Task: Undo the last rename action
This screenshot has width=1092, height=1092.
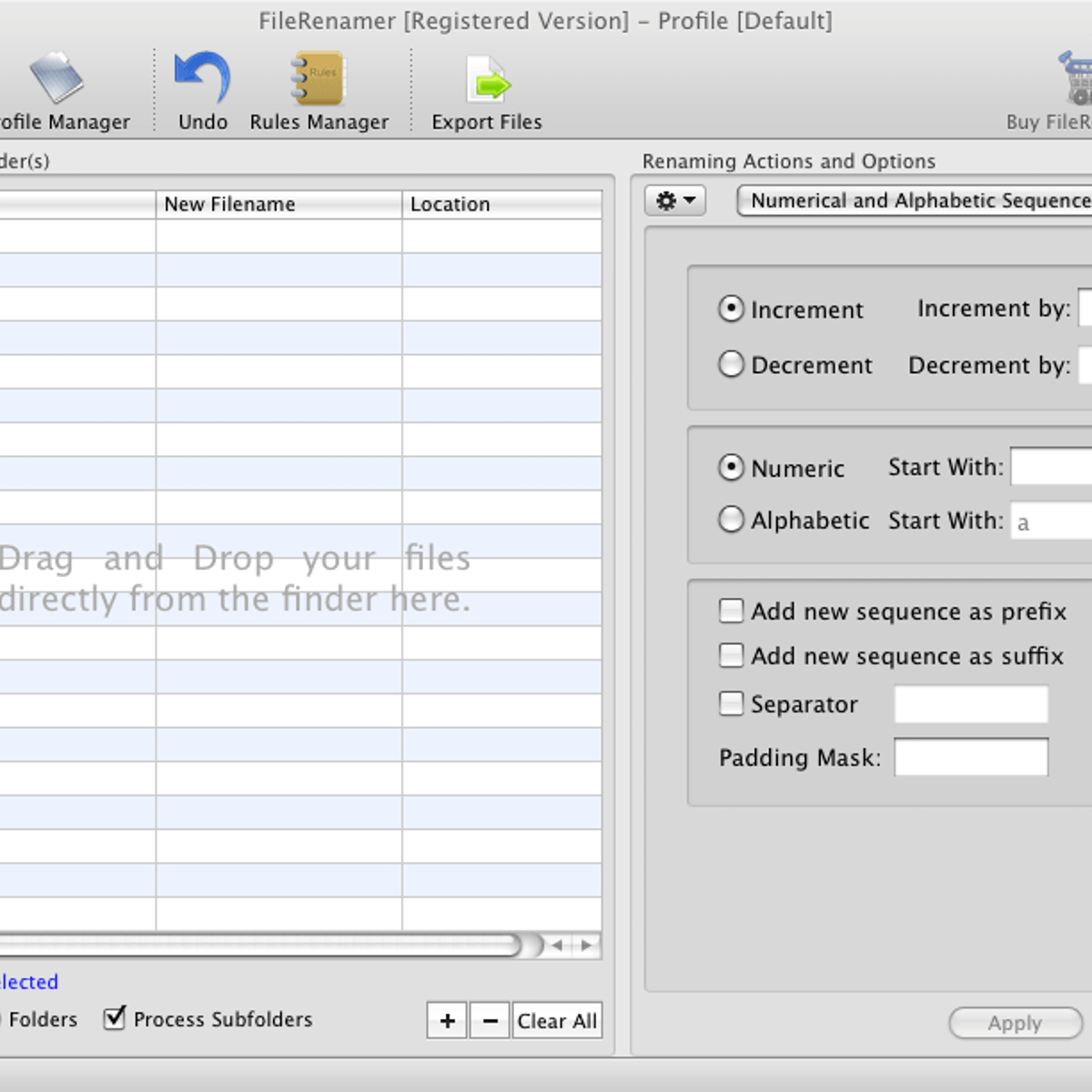Action: (199, 86)
